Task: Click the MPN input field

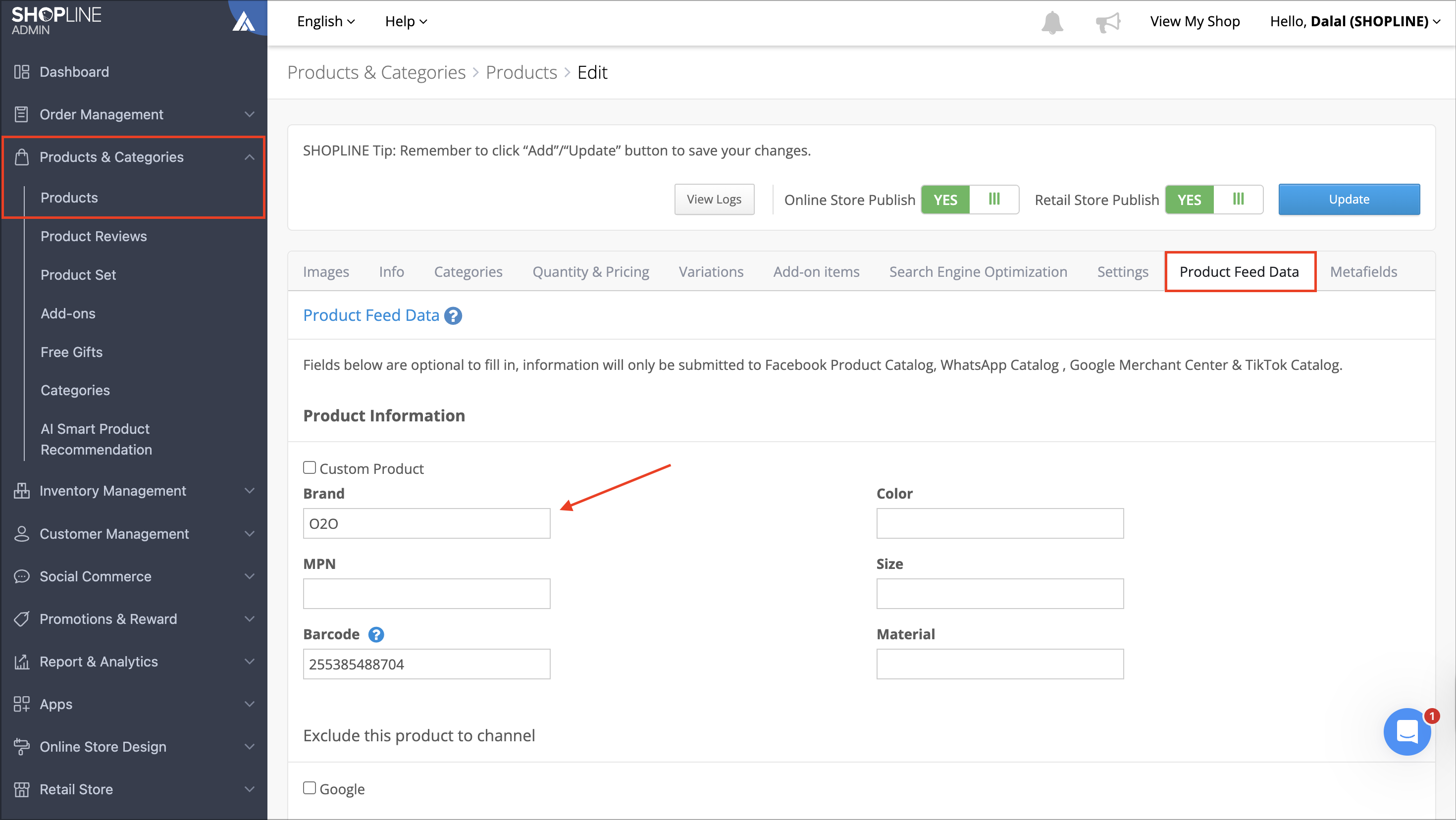Action: coord(427,593)
